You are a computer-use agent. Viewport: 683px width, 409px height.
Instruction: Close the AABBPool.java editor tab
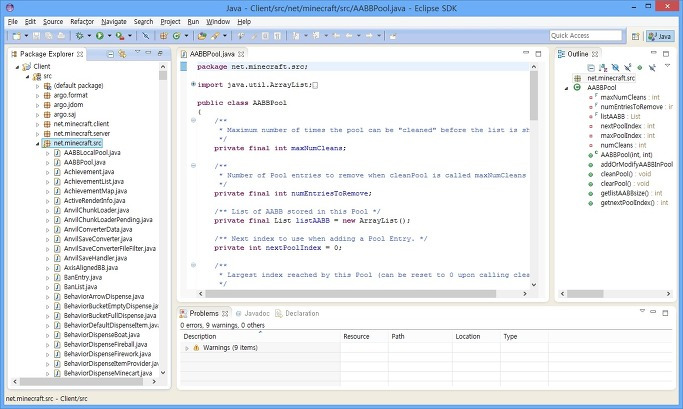click(x=241, y=54)
